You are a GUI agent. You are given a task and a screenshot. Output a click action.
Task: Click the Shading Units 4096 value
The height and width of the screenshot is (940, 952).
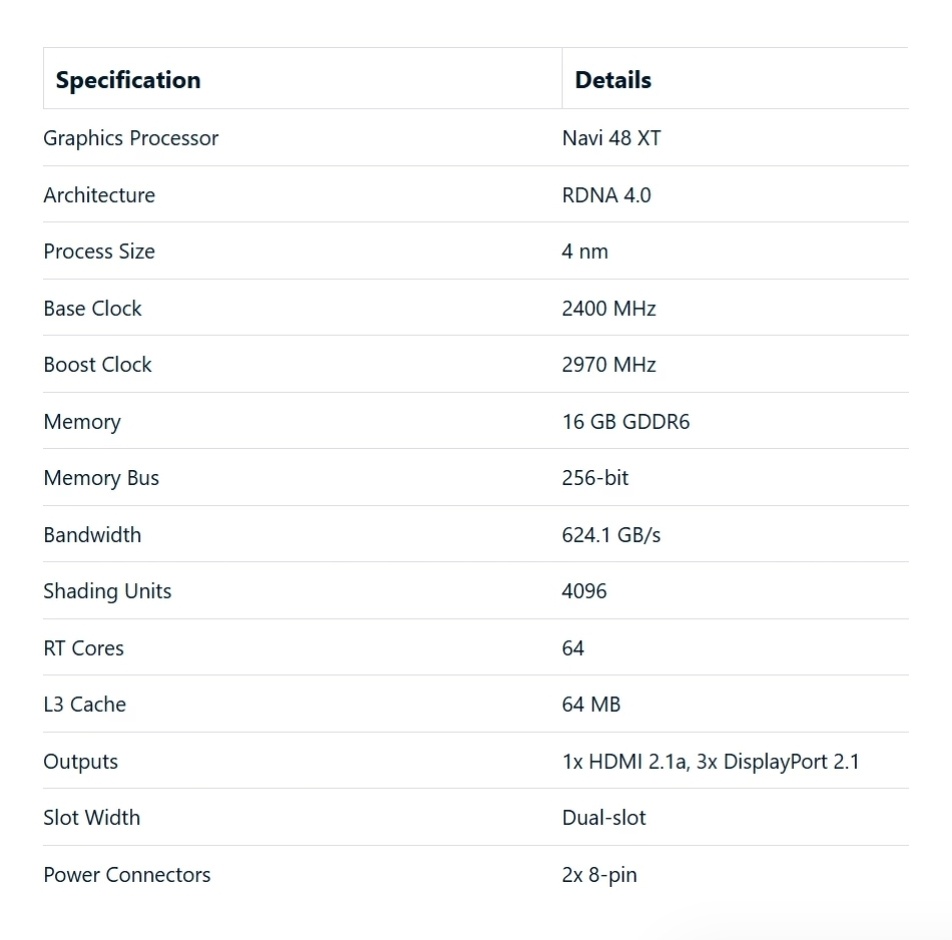pos(584,591)
